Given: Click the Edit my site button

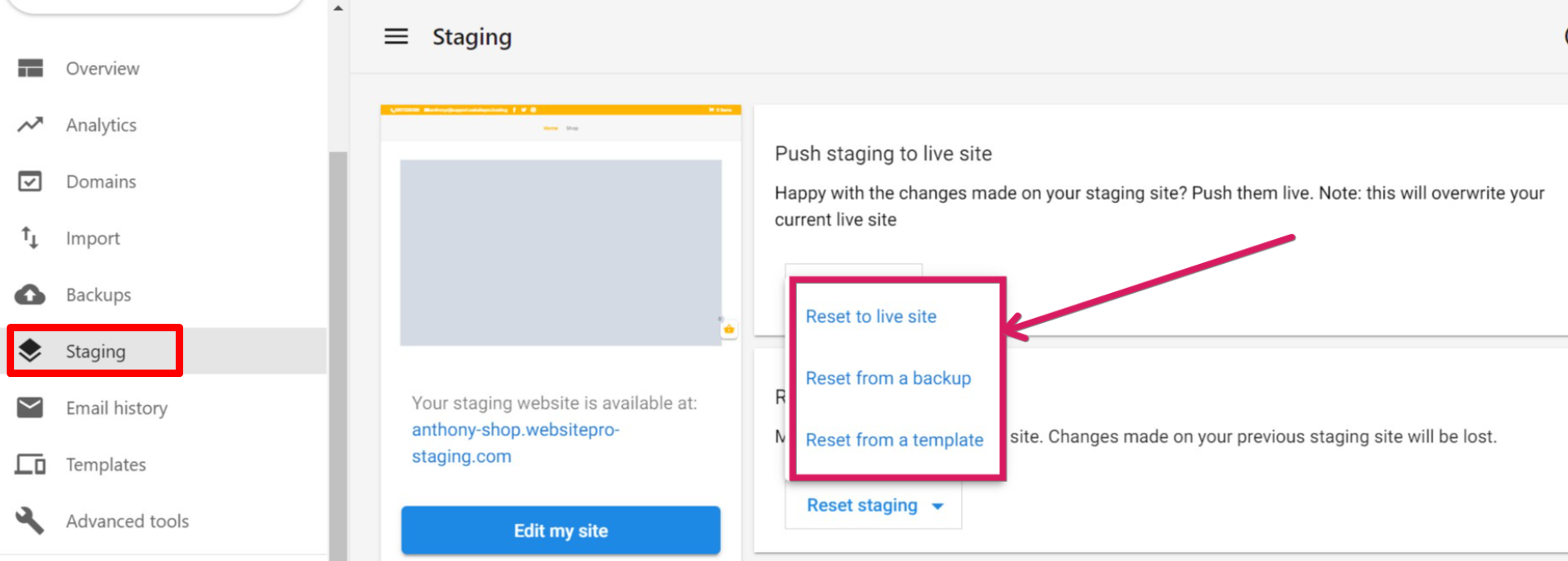Looking at the screenshot, I should pyautogui.click(x=560, y=530).
